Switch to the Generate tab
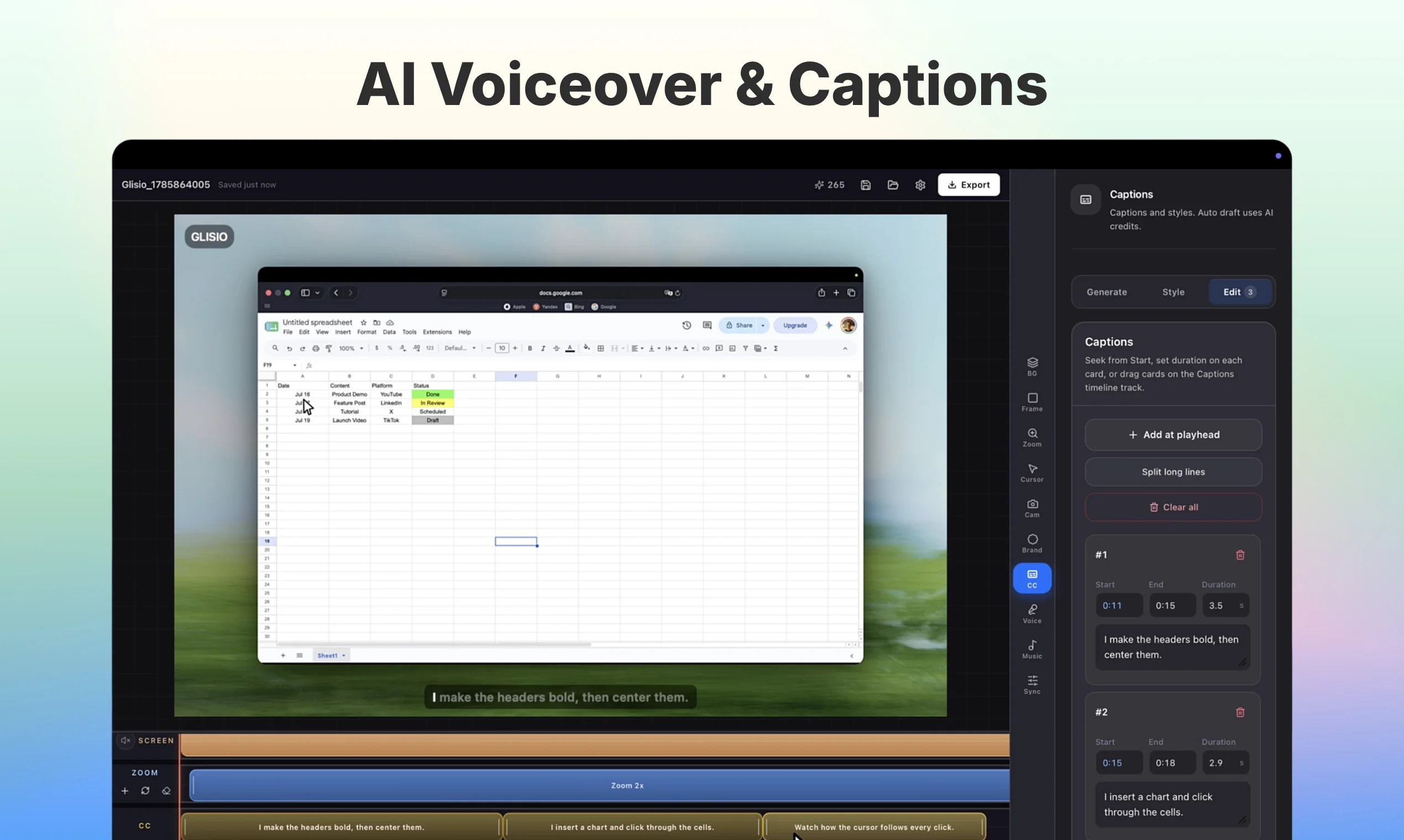Image resolution: width=1404 pixels, height=840 pixels. point(1106,292)
